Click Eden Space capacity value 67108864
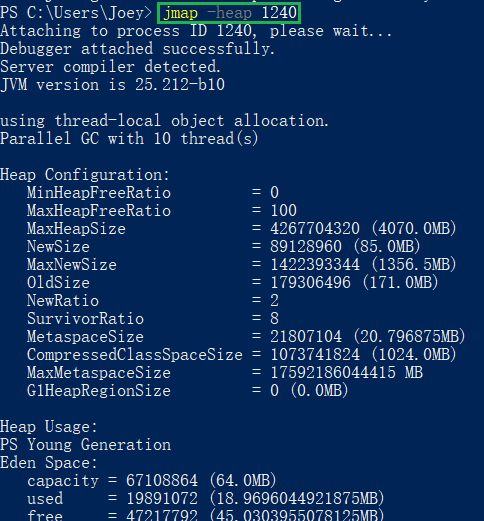The image size is (484, 521). [x=162, y=481]
